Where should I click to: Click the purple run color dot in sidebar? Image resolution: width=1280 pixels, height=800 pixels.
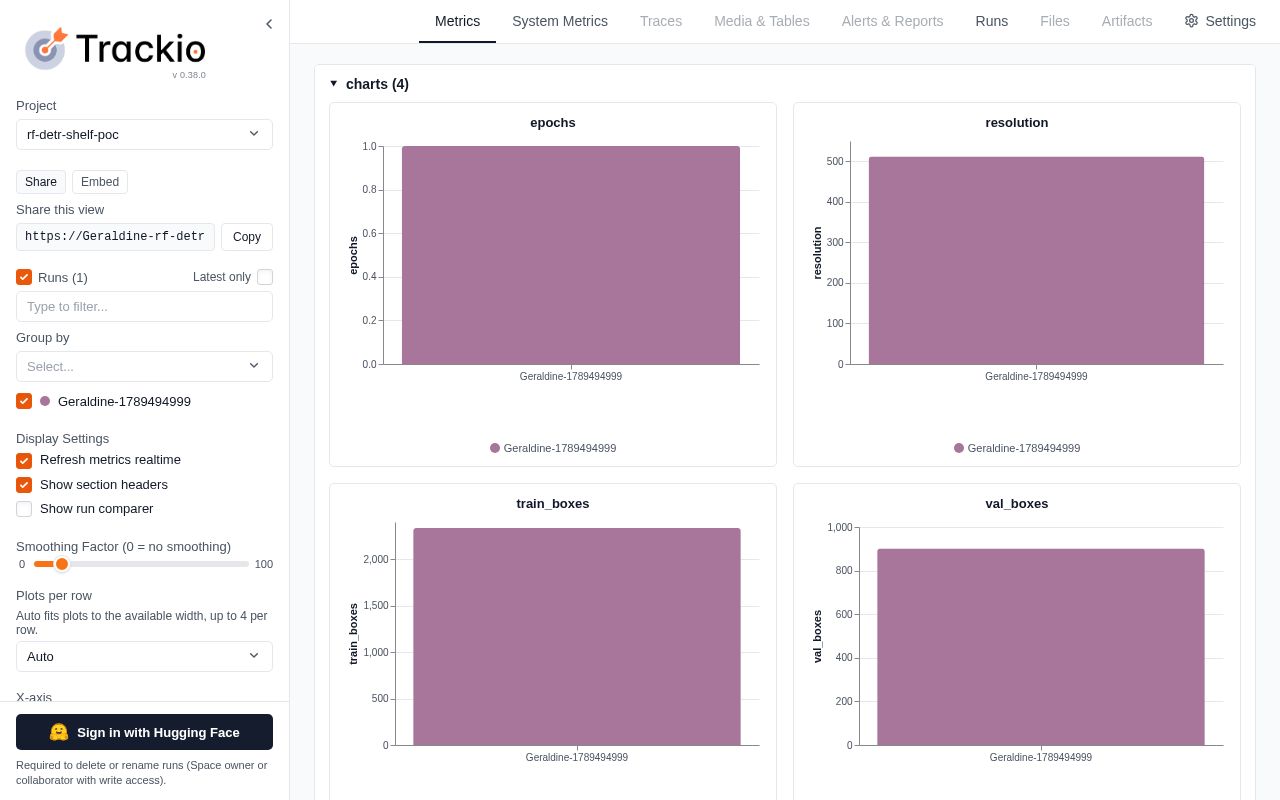coord(45,401)
